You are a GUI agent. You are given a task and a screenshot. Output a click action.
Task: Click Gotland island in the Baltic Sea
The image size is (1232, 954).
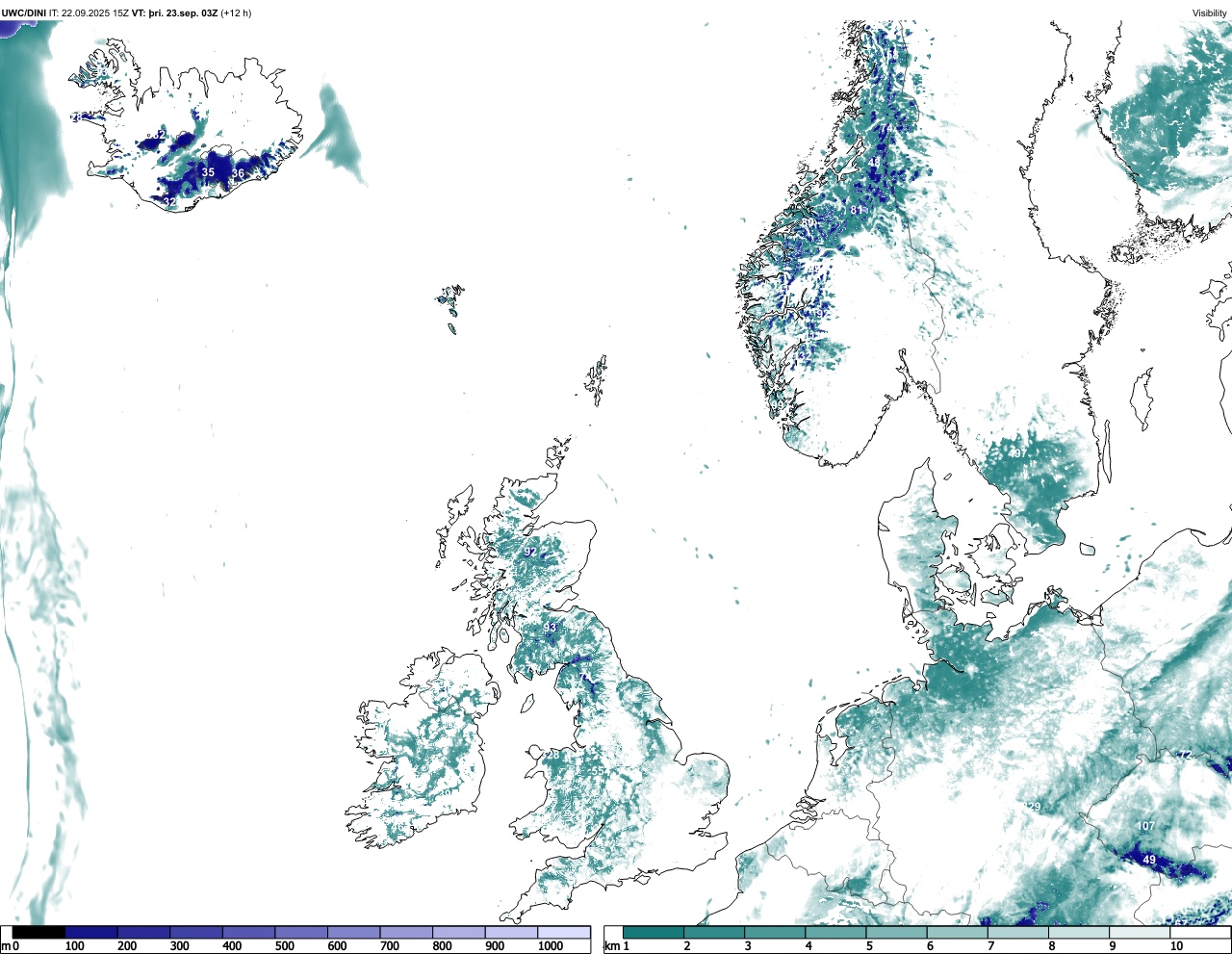click(1142, 399)
